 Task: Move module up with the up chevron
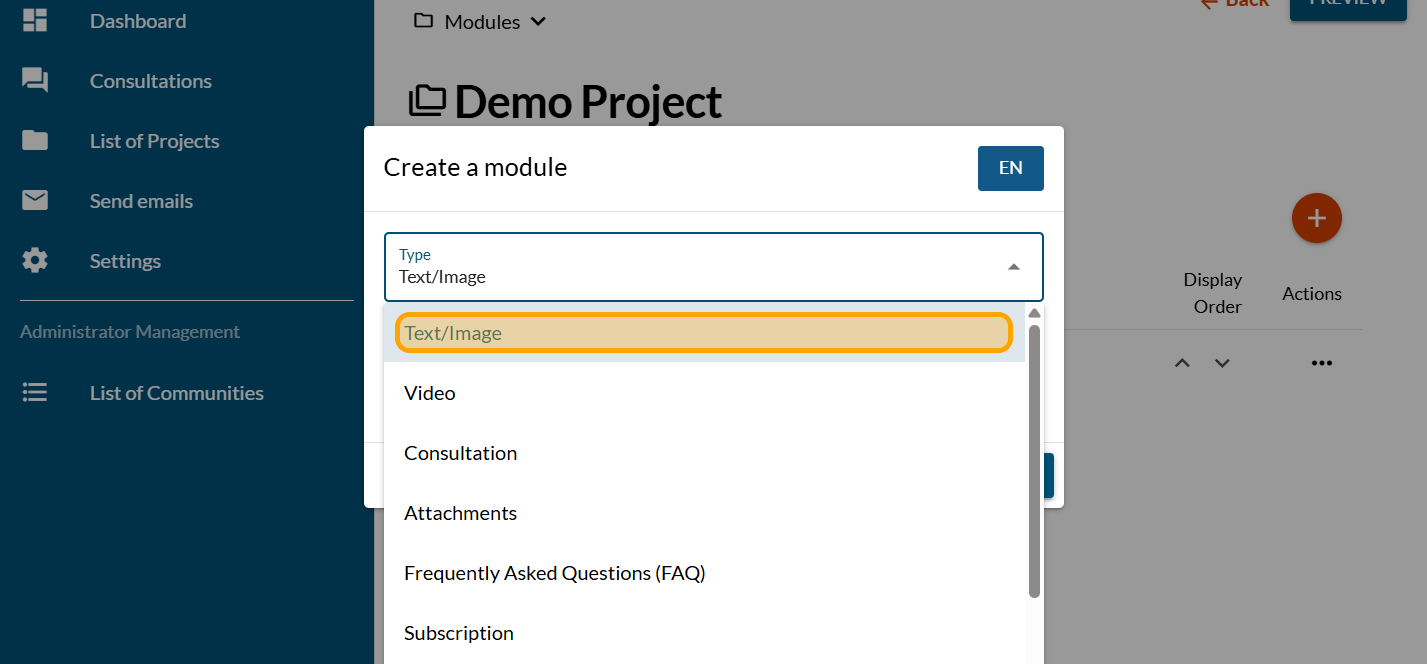click(1182, 363)
